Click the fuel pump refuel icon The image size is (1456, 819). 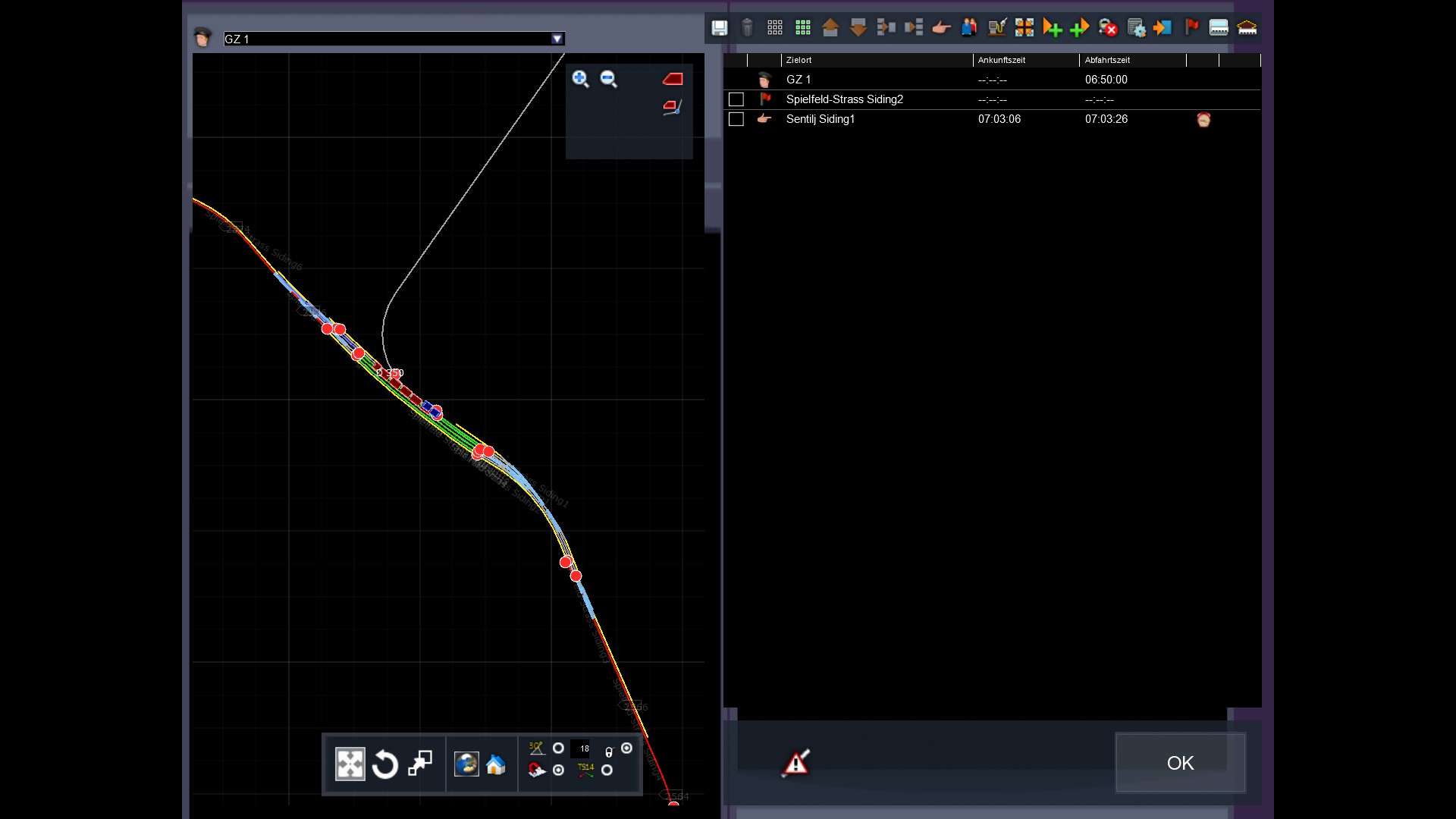tap(996, 28)
